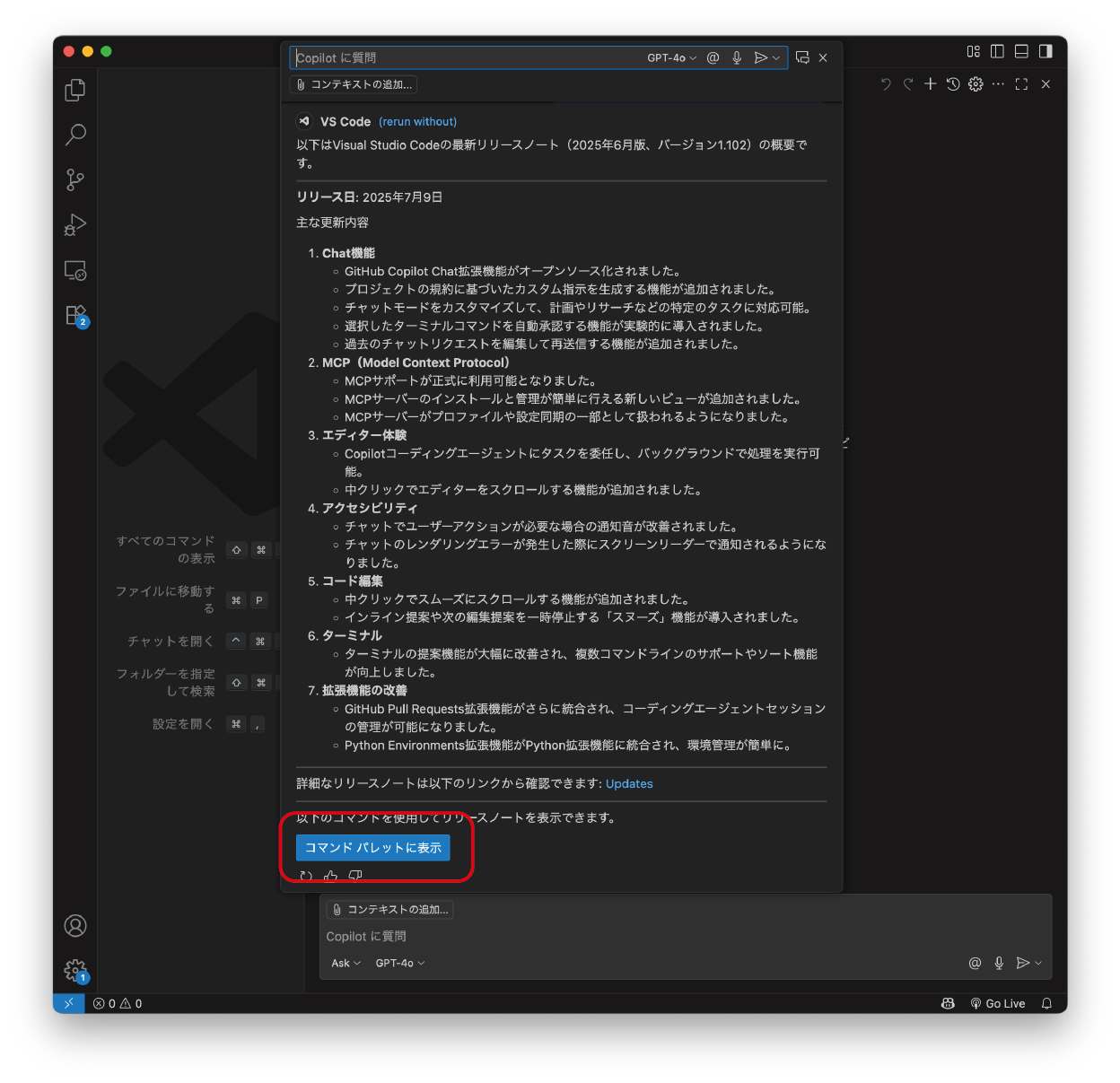
Task: Click the "Chat機能" heading in the response
Action: point(348,253)
